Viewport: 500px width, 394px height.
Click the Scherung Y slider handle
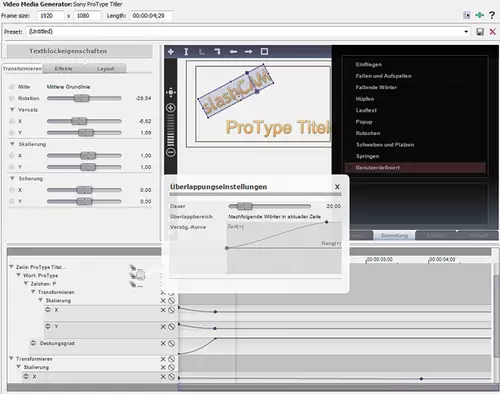point(84,201)
